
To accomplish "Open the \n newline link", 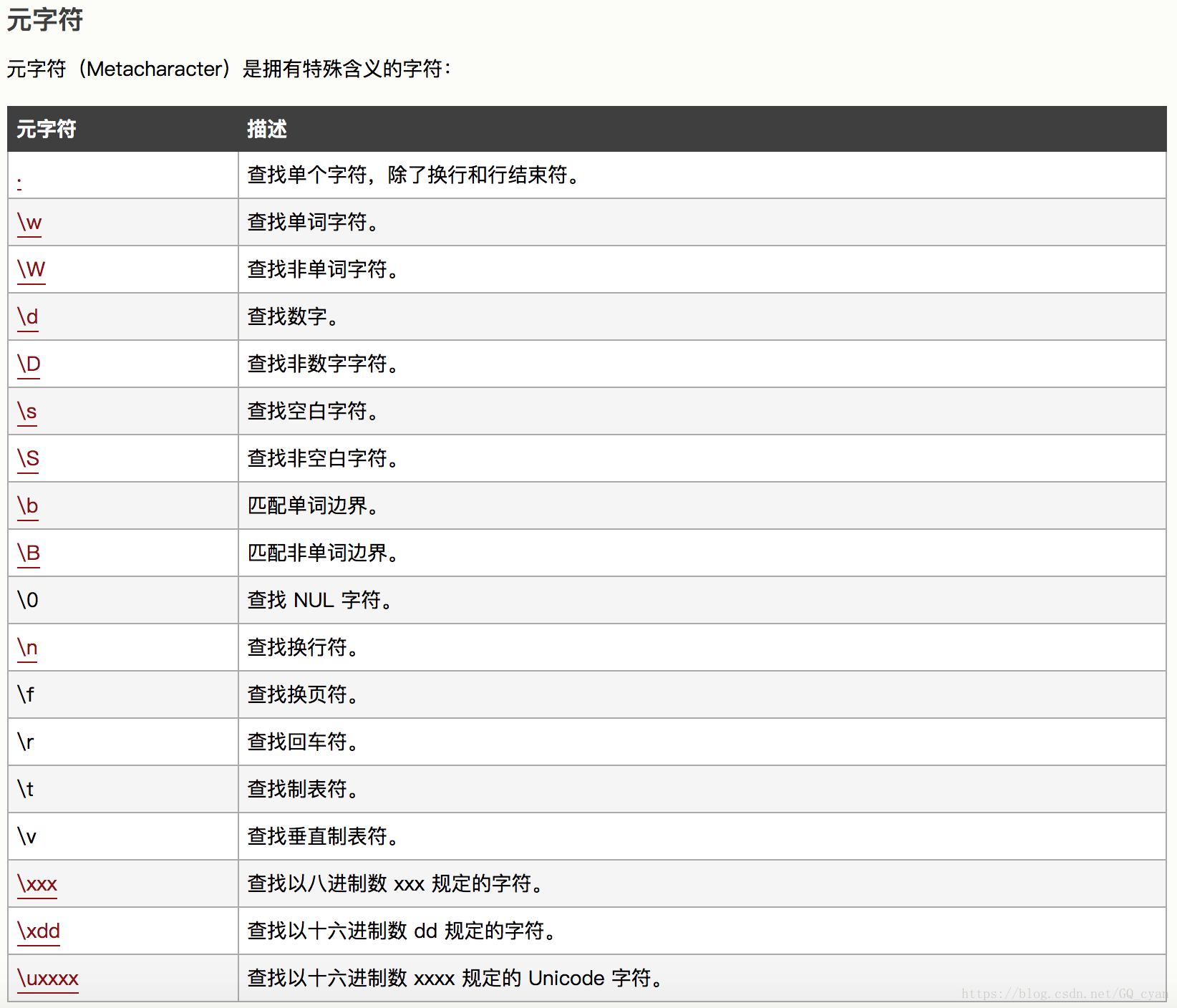I will 27,648.
